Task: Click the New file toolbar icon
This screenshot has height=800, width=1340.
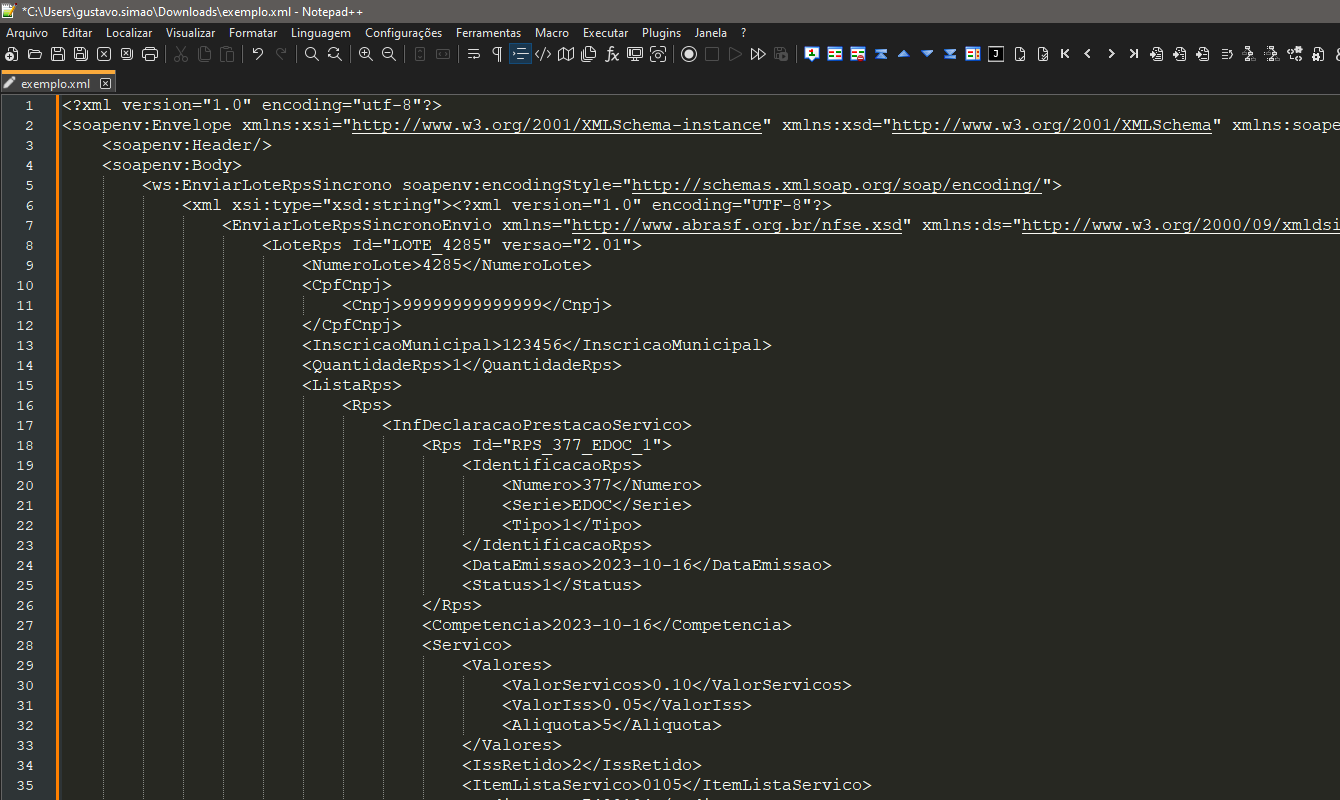Action: pyautogui.click(x=12, y=54)
